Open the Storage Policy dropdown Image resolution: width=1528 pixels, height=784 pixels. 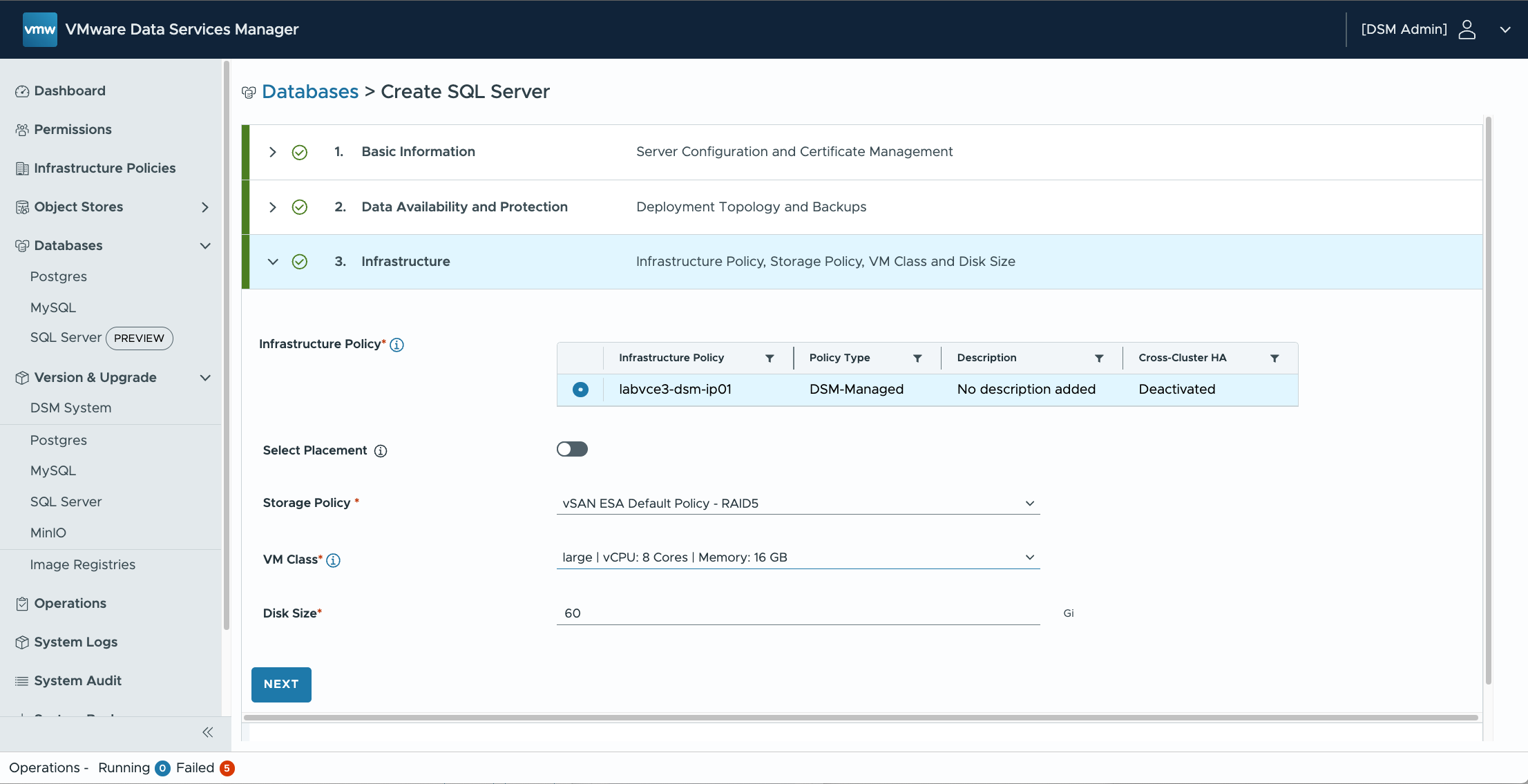(x=798, y=504)
